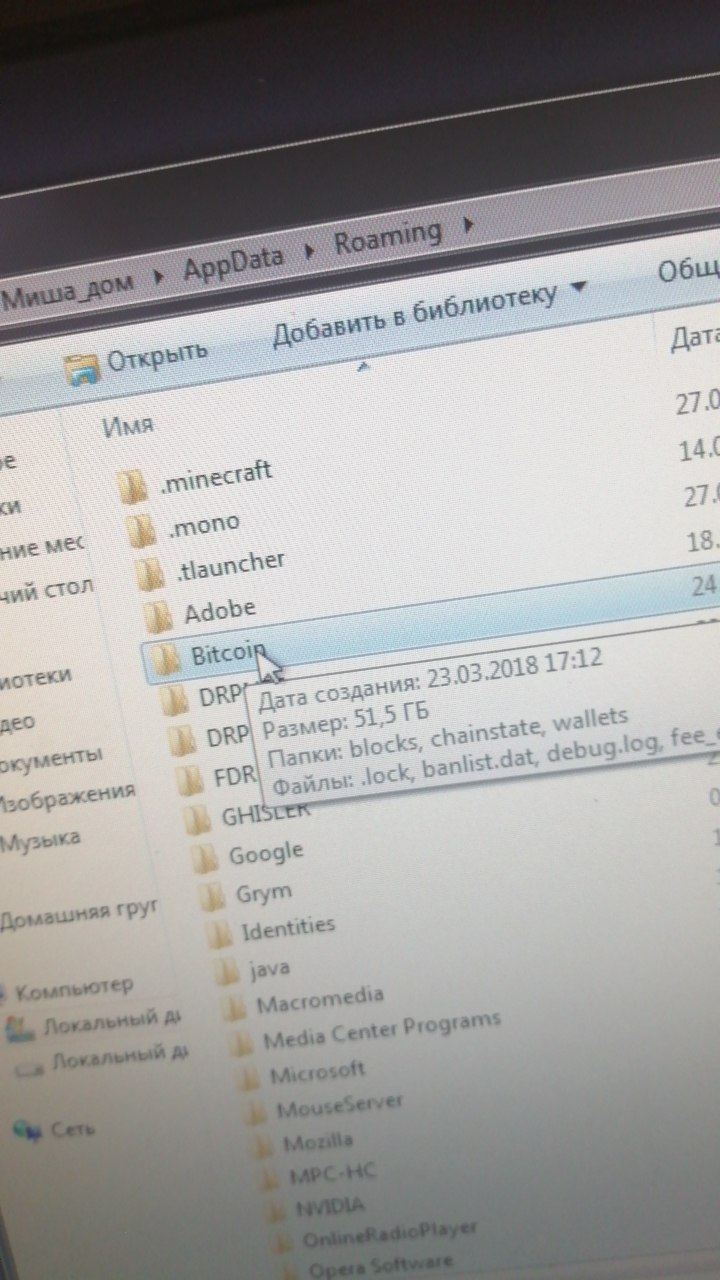Click the Identities folder name
The height and width of the screenshot is (1280, 720).
288,929
